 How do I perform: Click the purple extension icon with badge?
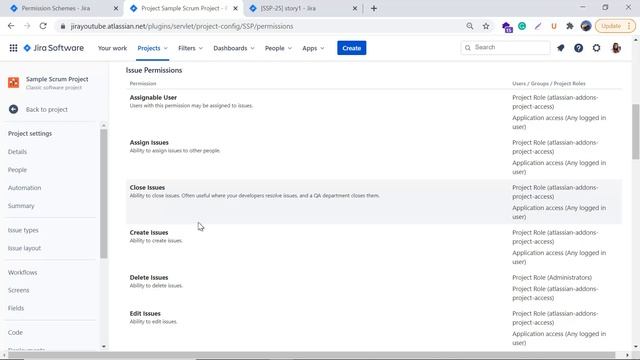pos(507,27)
